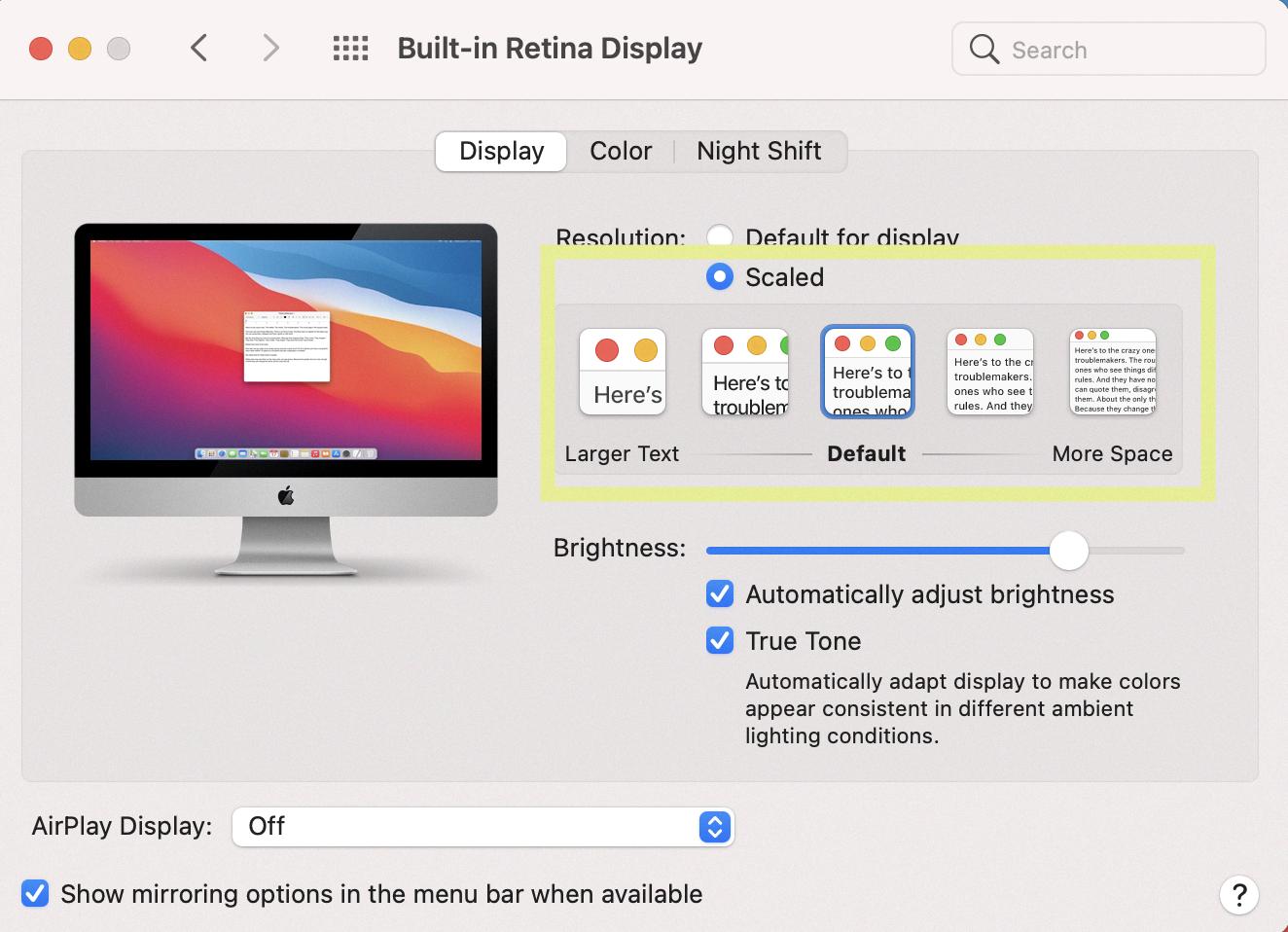Disable "Automatically adjust brightness"
This screenshot has width=1288, height=932.
click(719, 593)
